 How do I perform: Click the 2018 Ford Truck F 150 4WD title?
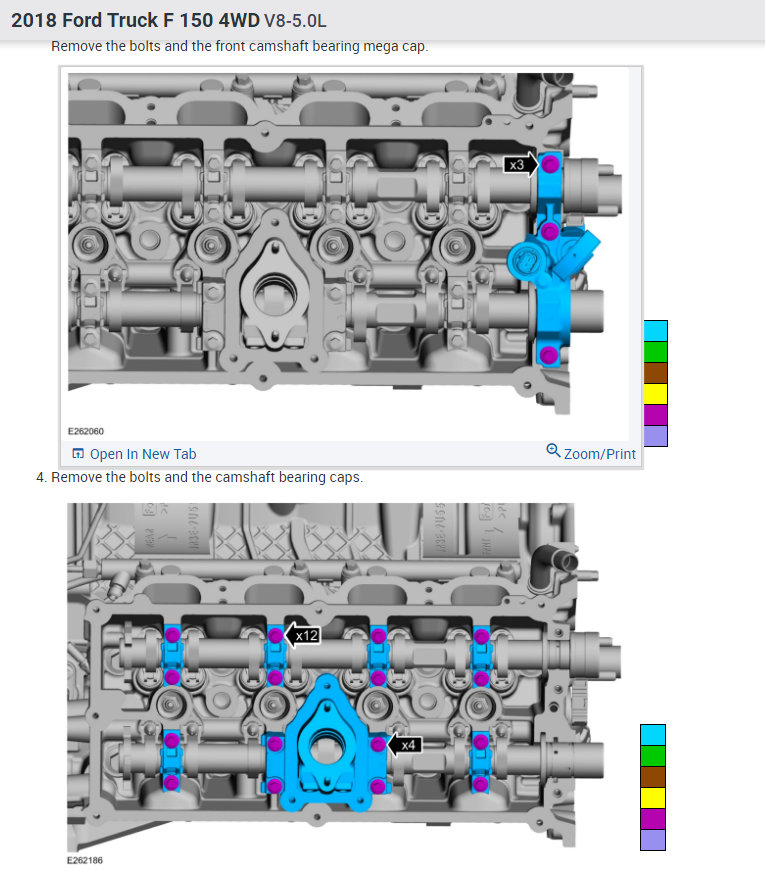(135, 21)
